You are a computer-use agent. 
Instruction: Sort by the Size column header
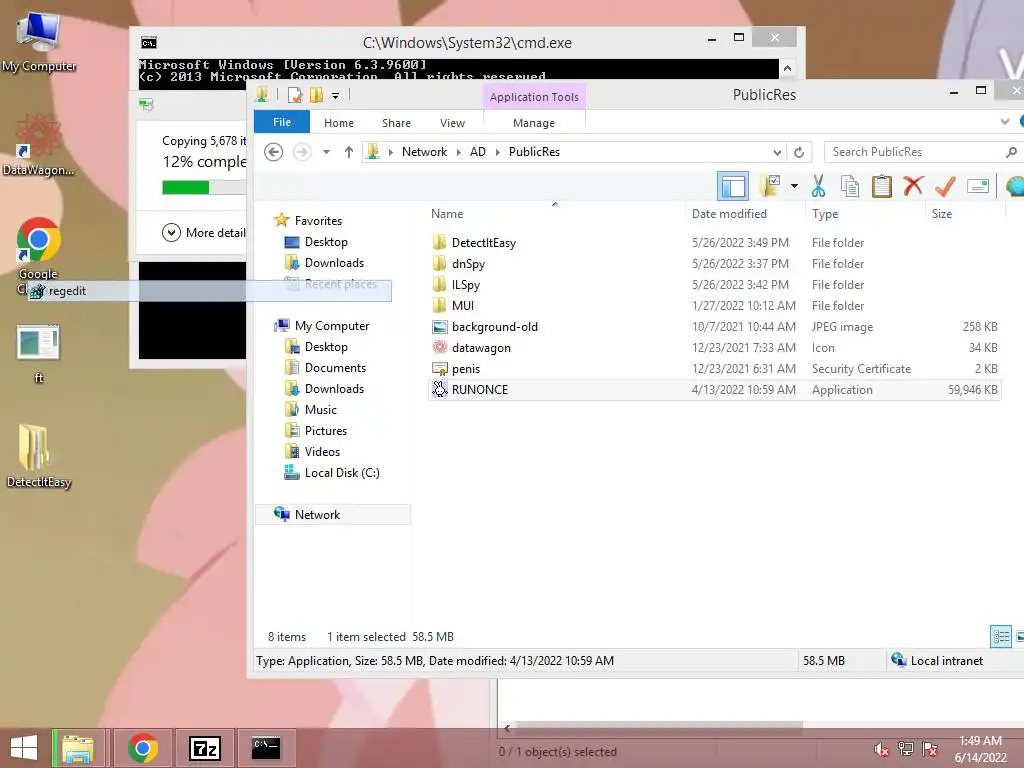click(942, 214)
